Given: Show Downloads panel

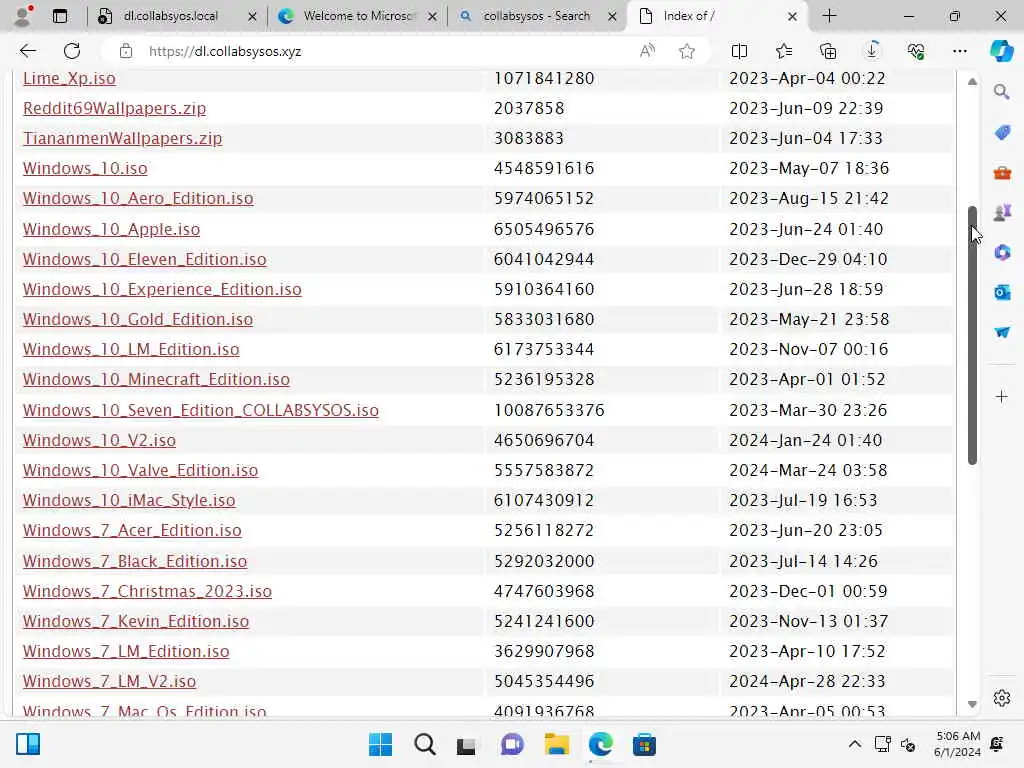Looking at the screenshot, I should (872, 51).
